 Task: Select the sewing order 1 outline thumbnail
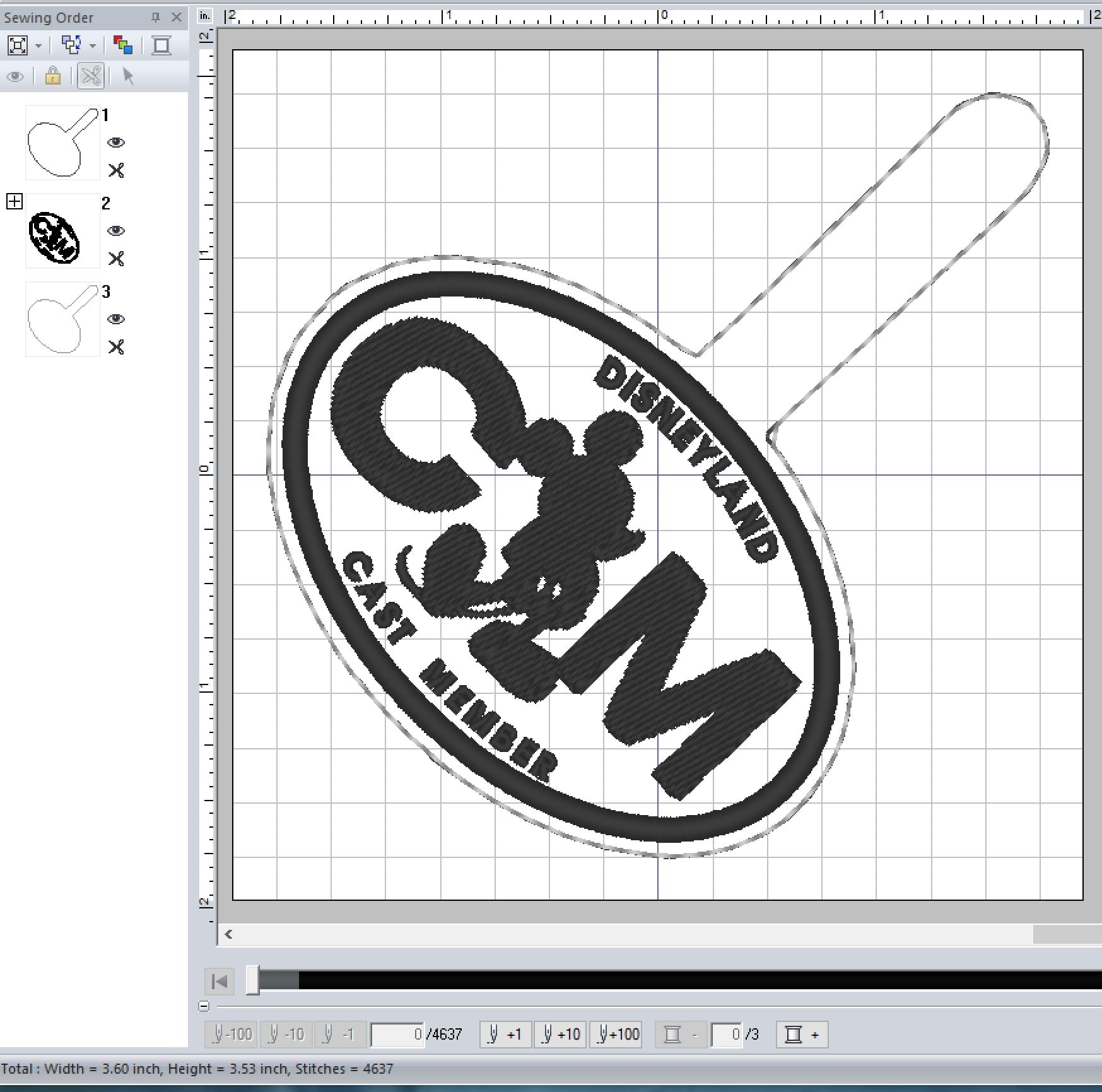[x=62, y=143]
